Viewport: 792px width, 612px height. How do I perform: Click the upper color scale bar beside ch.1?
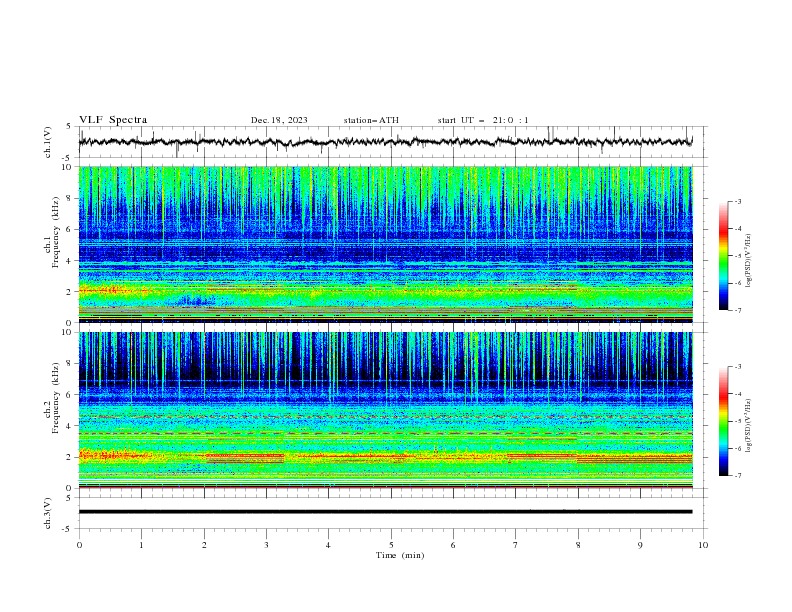pyautogui.click(x=723, y=256)
